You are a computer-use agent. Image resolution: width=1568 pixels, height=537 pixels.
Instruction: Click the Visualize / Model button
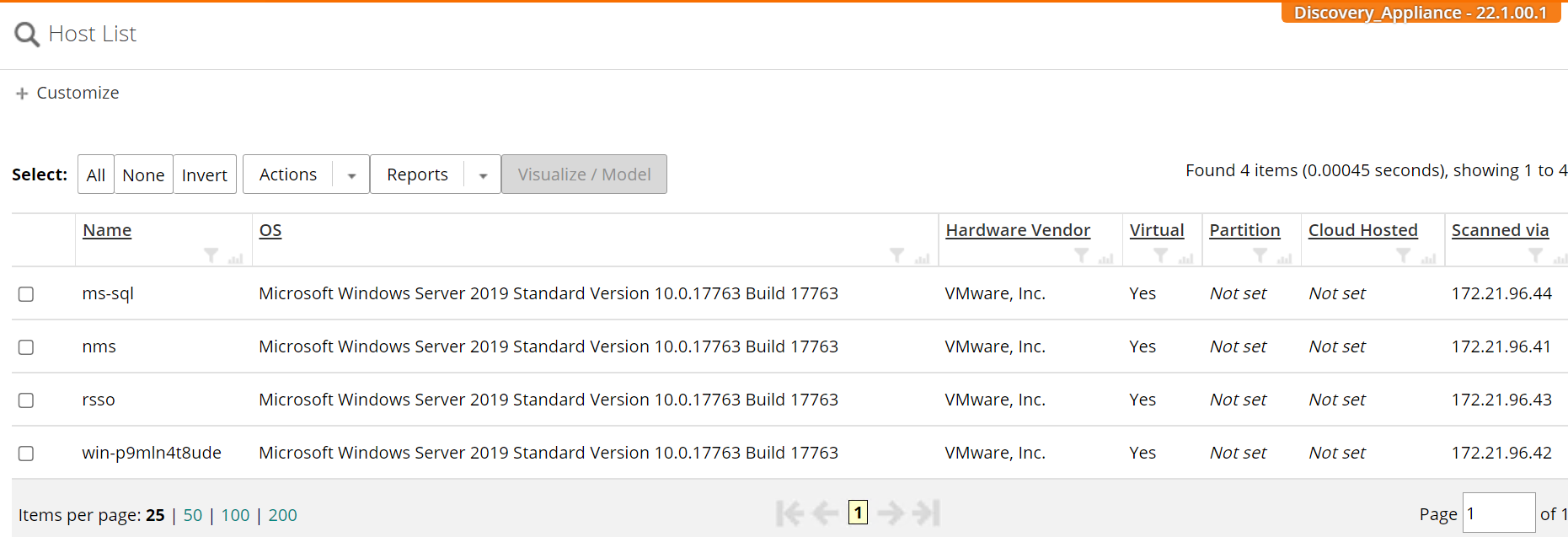click(x=584, y=175)
